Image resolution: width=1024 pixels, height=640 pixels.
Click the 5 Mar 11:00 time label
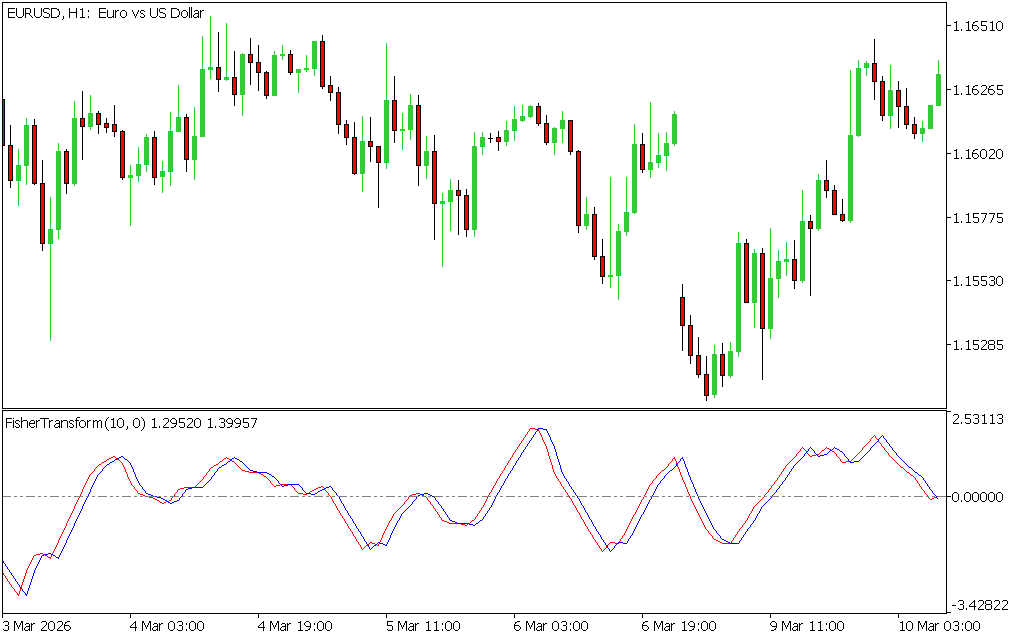tap(423, 626)
